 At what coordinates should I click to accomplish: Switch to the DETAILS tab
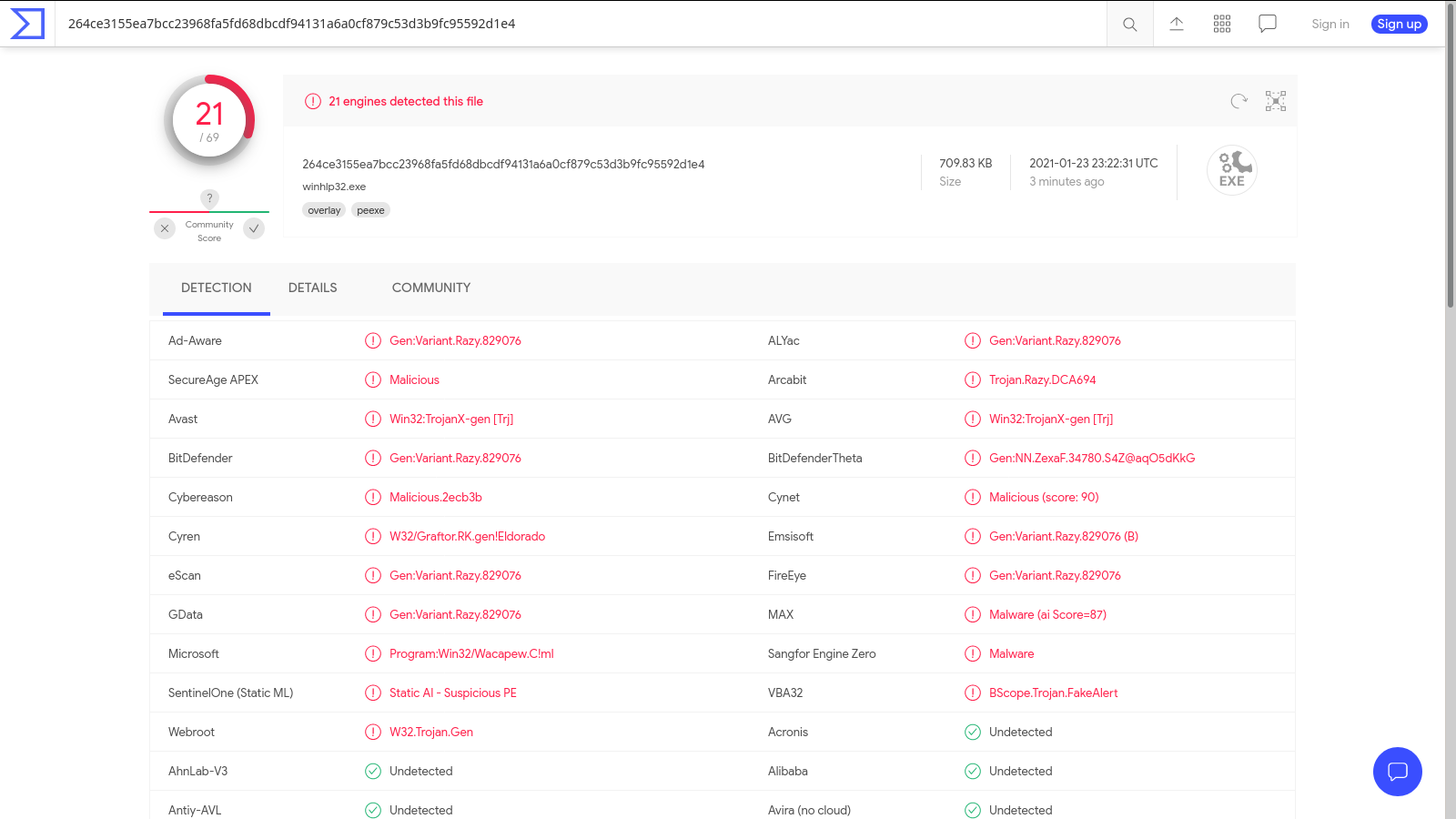313,288
